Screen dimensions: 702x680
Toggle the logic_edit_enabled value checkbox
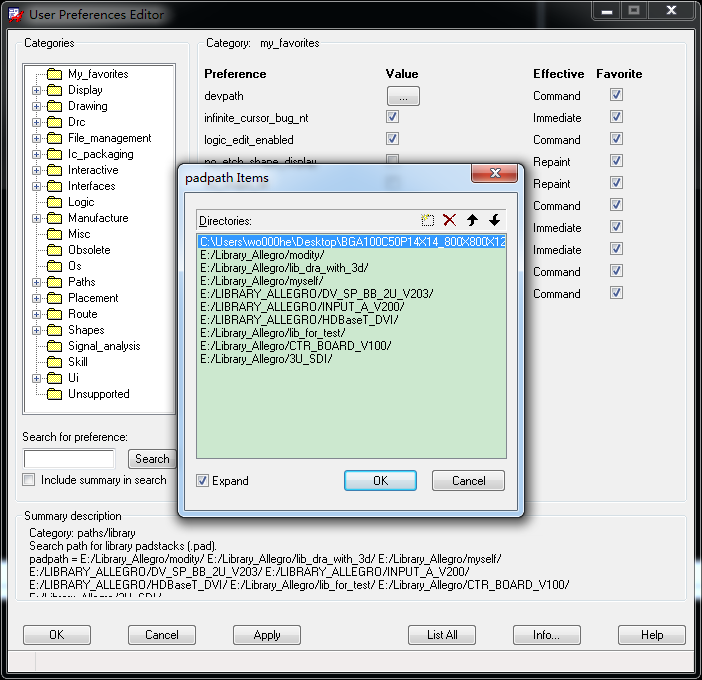(x=393, y=139)
